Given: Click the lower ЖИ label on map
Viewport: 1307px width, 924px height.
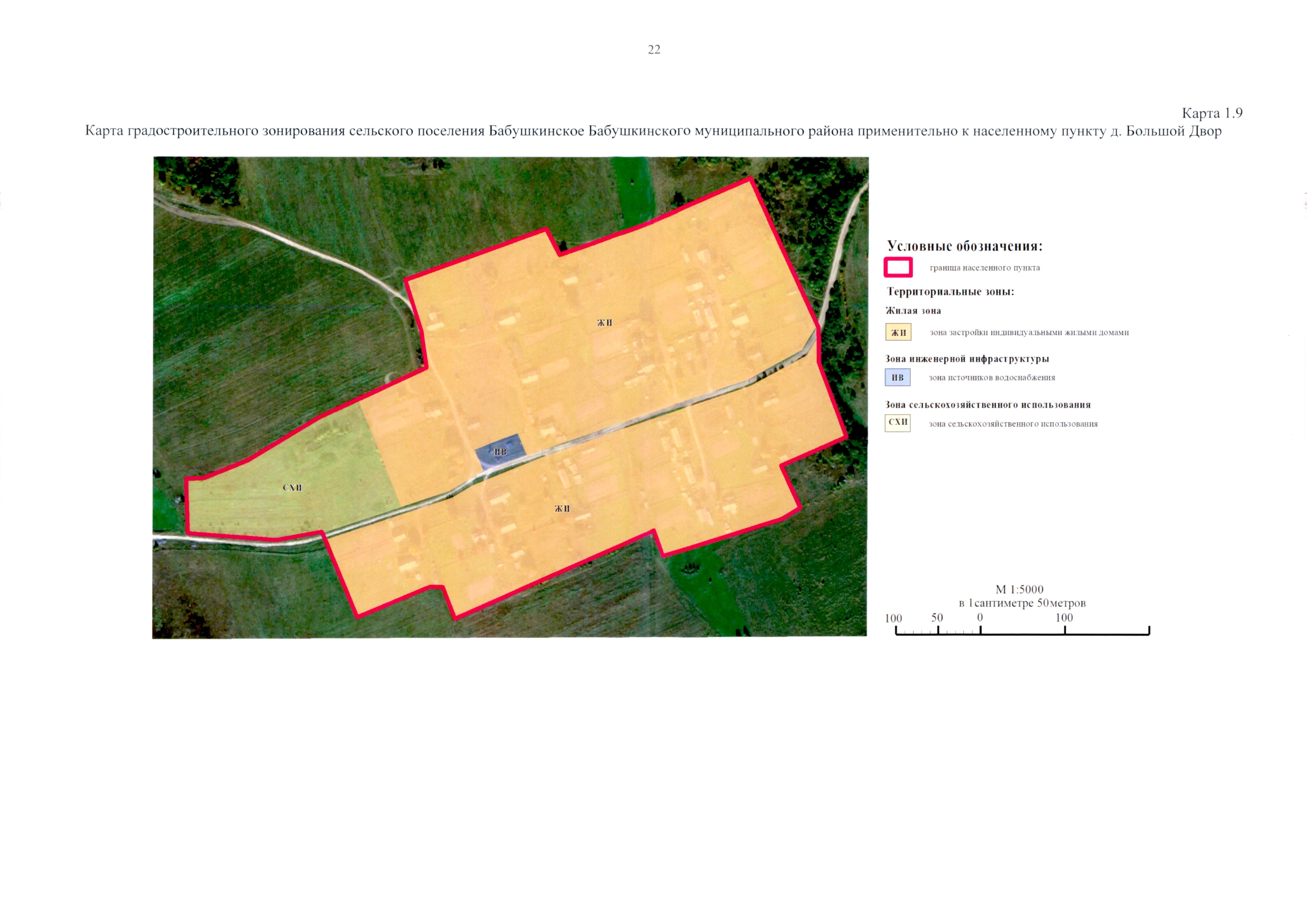Looking at the screenshot, I should tap(562, 509).
